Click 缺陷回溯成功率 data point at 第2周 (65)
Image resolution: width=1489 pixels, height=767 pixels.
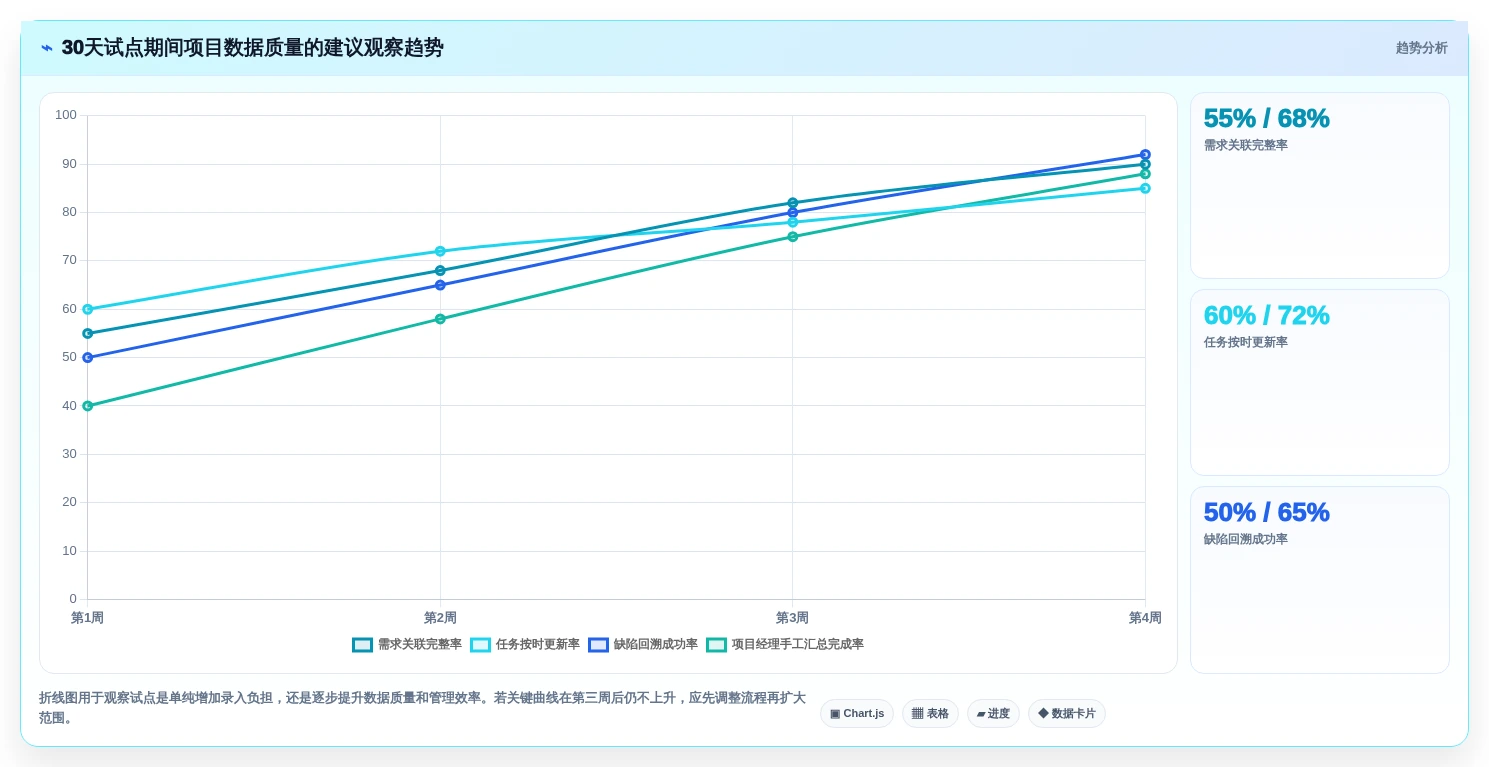pos(440,285)
